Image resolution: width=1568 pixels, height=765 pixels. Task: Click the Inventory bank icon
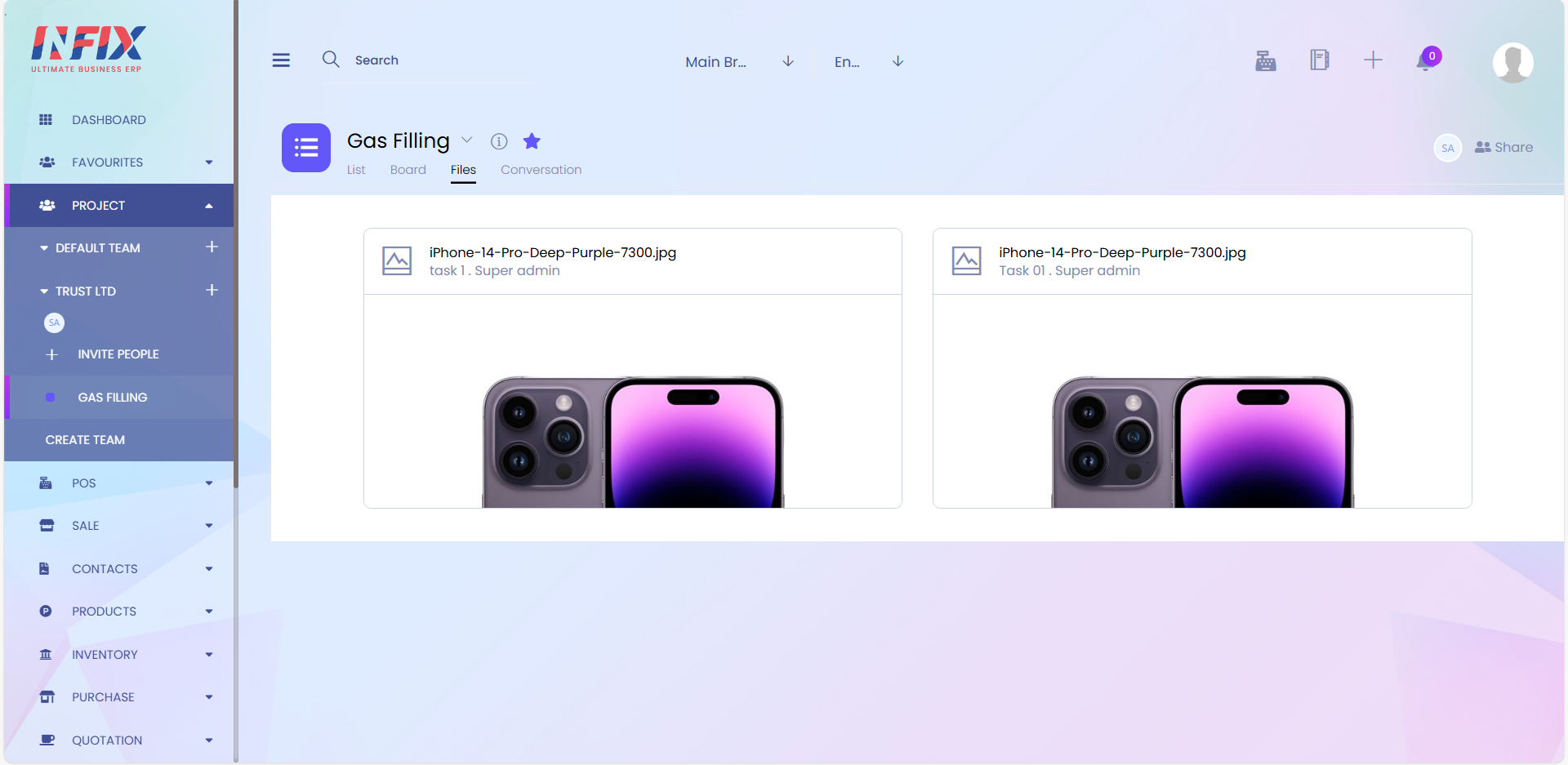pyautogui.click(x=46, y=654)
